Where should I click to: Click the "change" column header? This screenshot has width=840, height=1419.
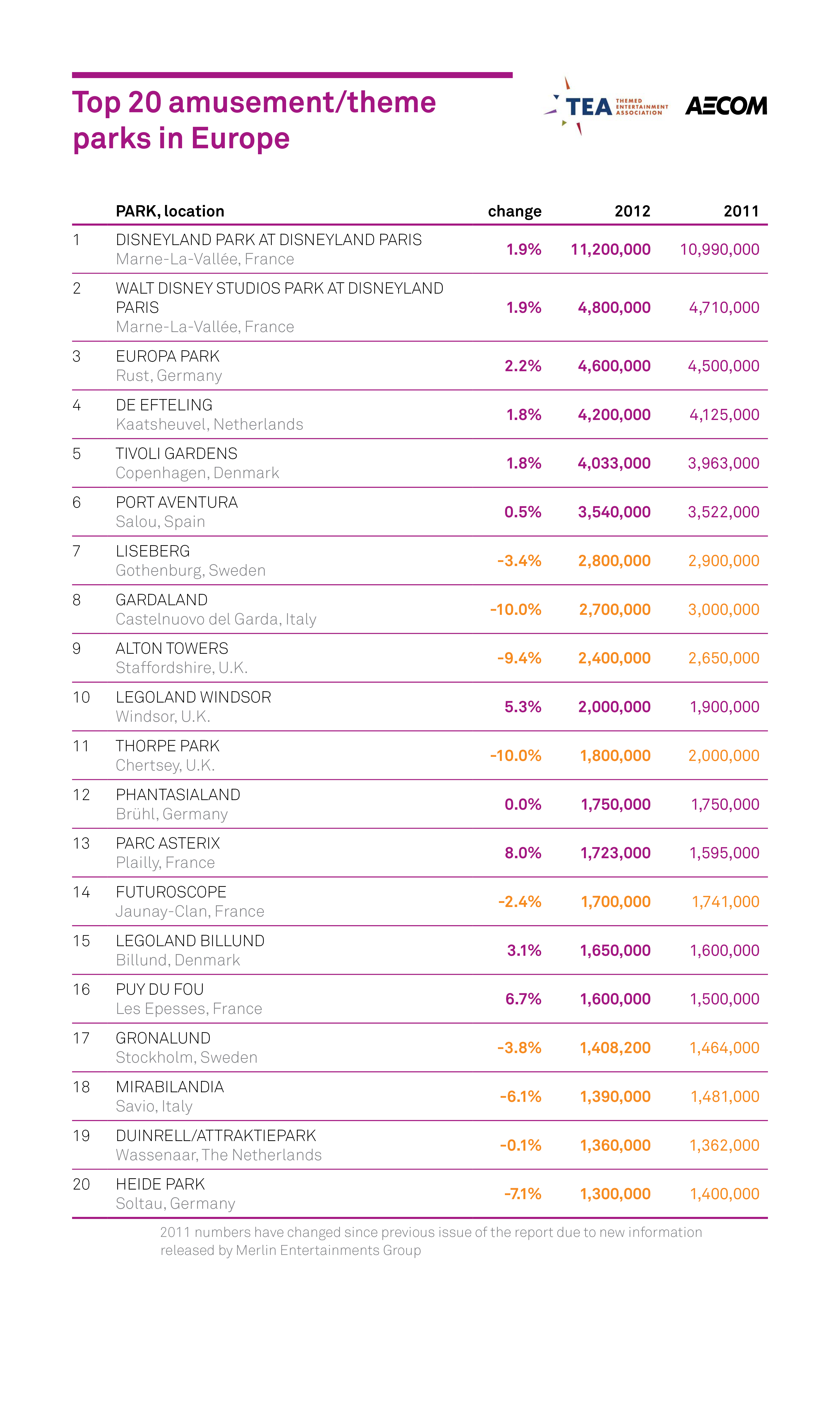514,211
